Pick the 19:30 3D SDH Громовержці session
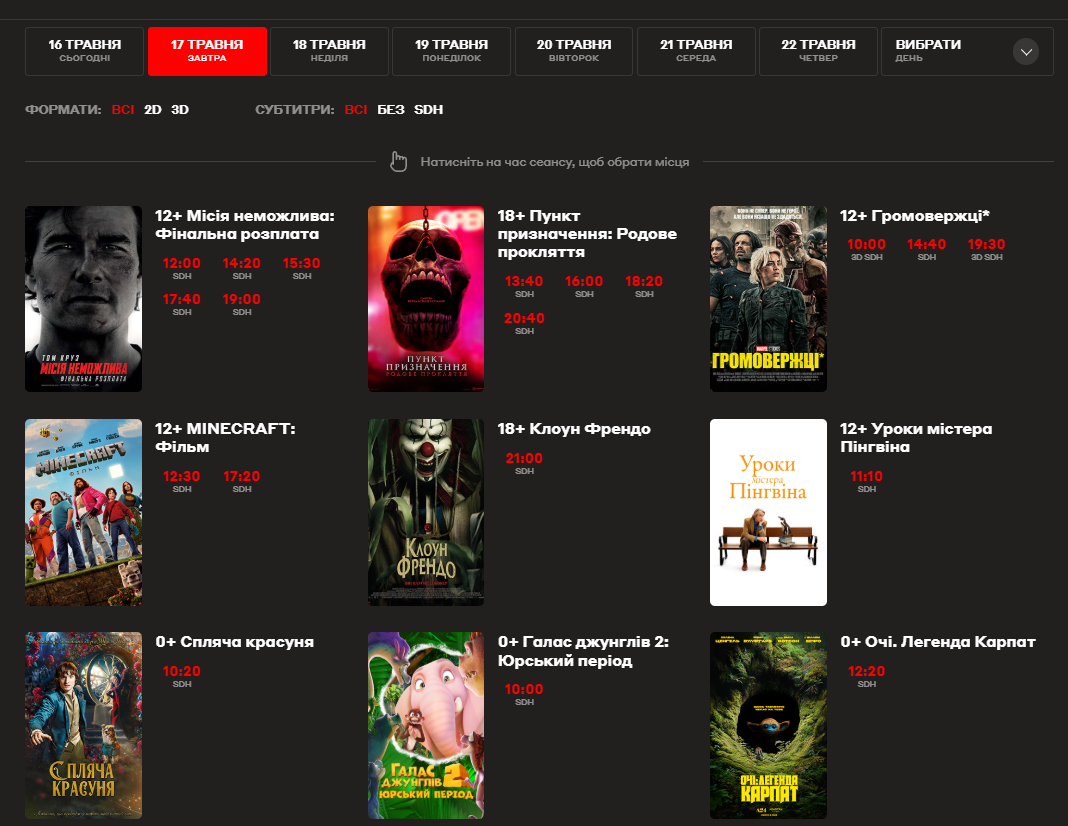This screenshot has height=826, width=1068. click(x=986, y=249)
